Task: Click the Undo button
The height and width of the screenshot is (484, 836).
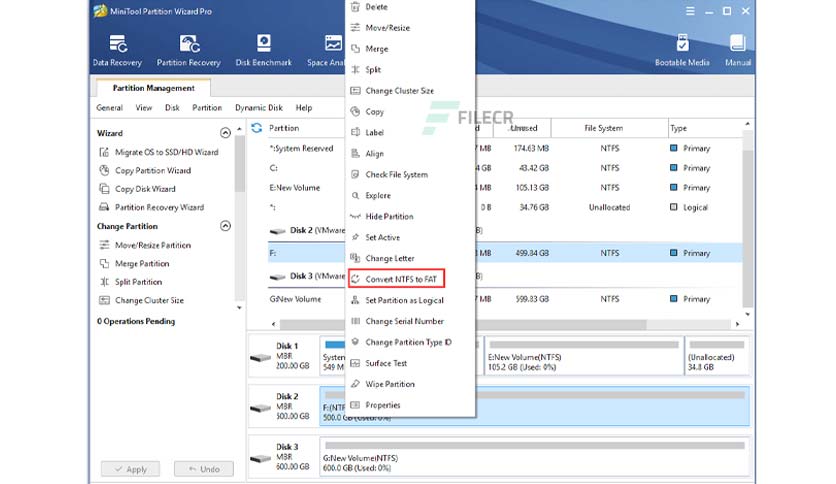Action: [x=204, y=469]
